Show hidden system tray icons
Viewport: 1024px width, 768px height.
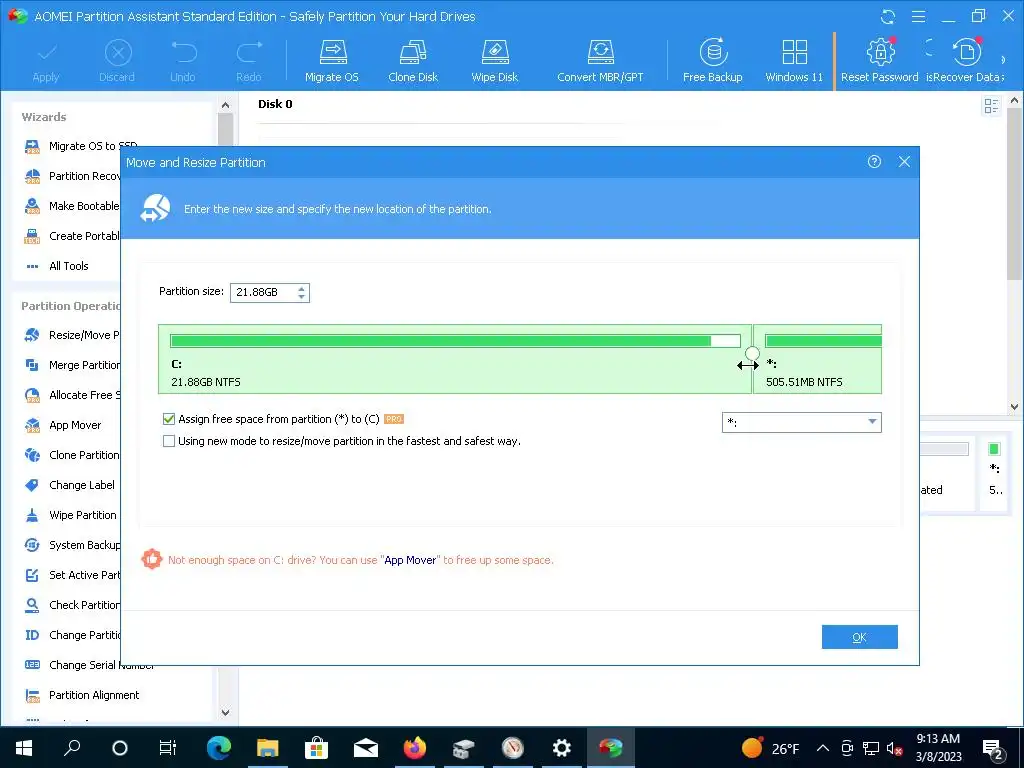823,748
